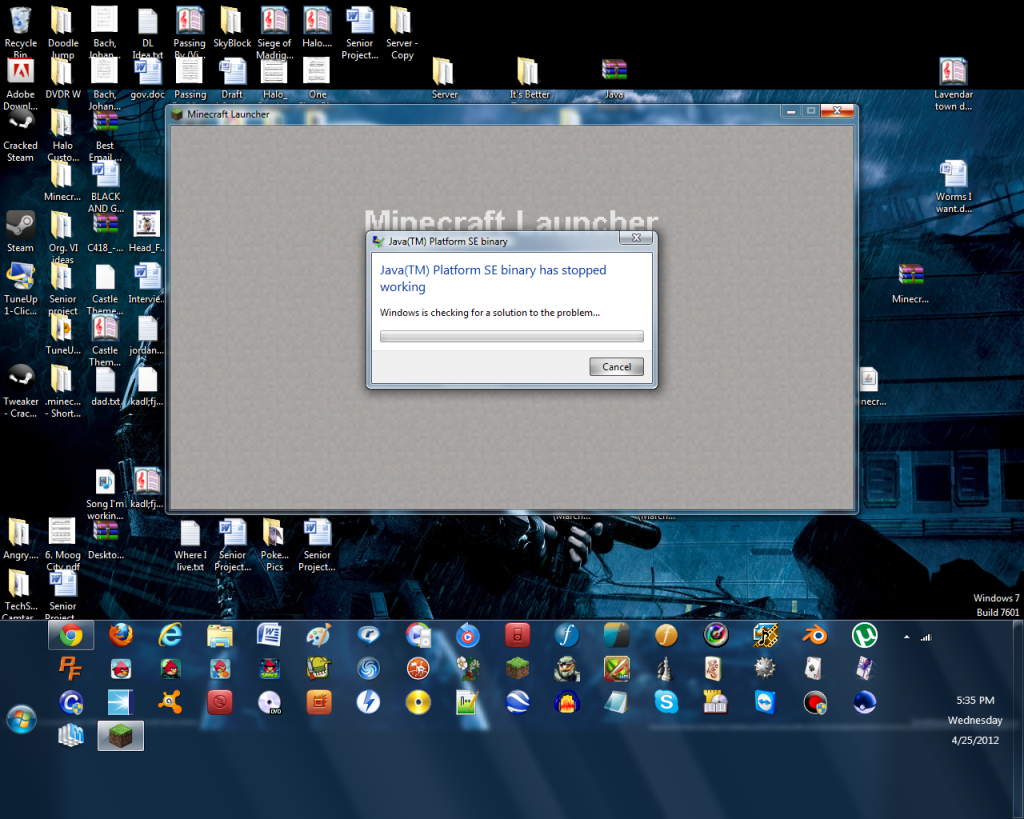Select the DL Idea.txt file
This screenshot has height=819, width=1024.
(x=148, y=33)
